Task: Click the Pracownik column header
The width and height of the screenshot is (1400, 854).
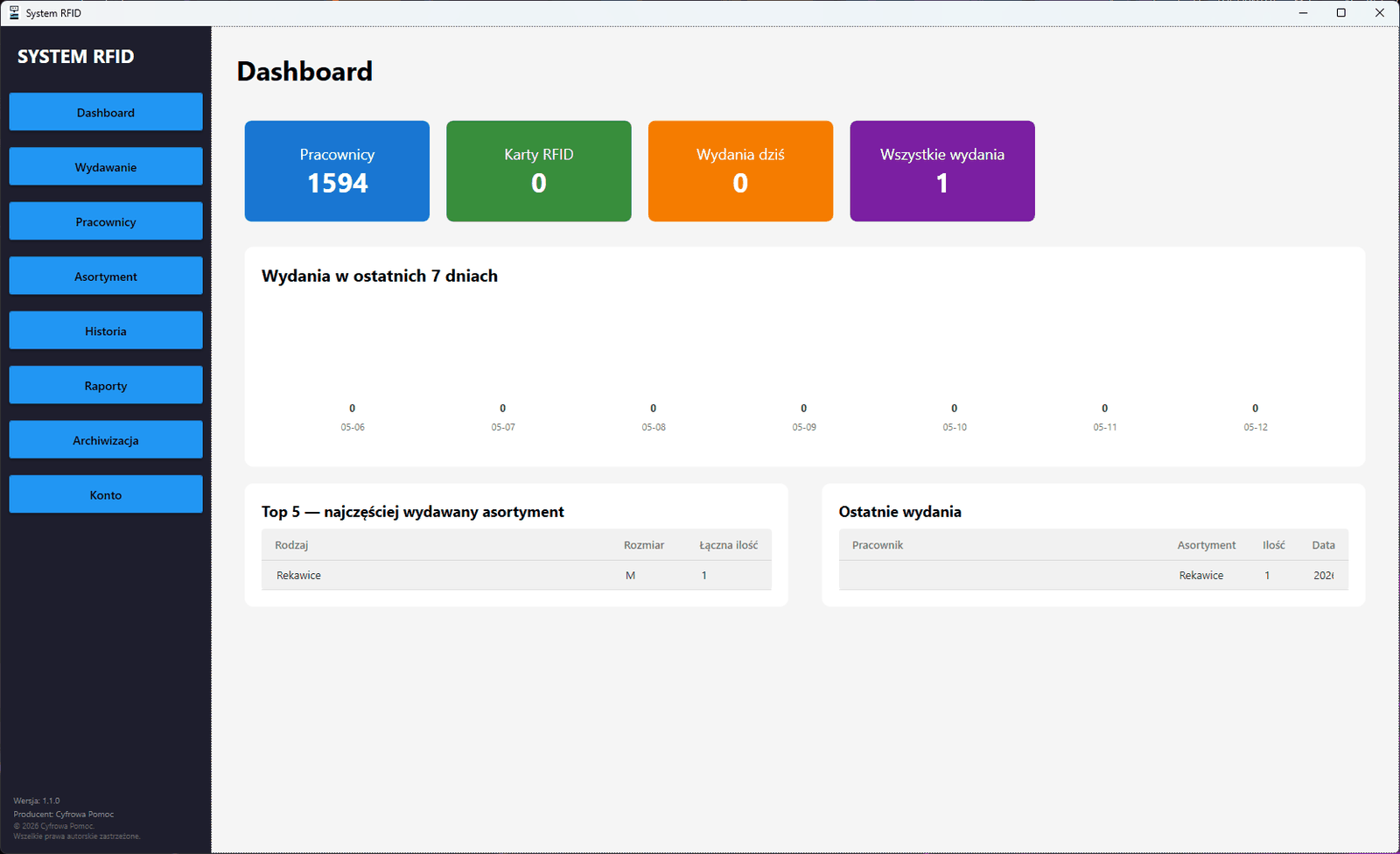Action: [878, 545]
